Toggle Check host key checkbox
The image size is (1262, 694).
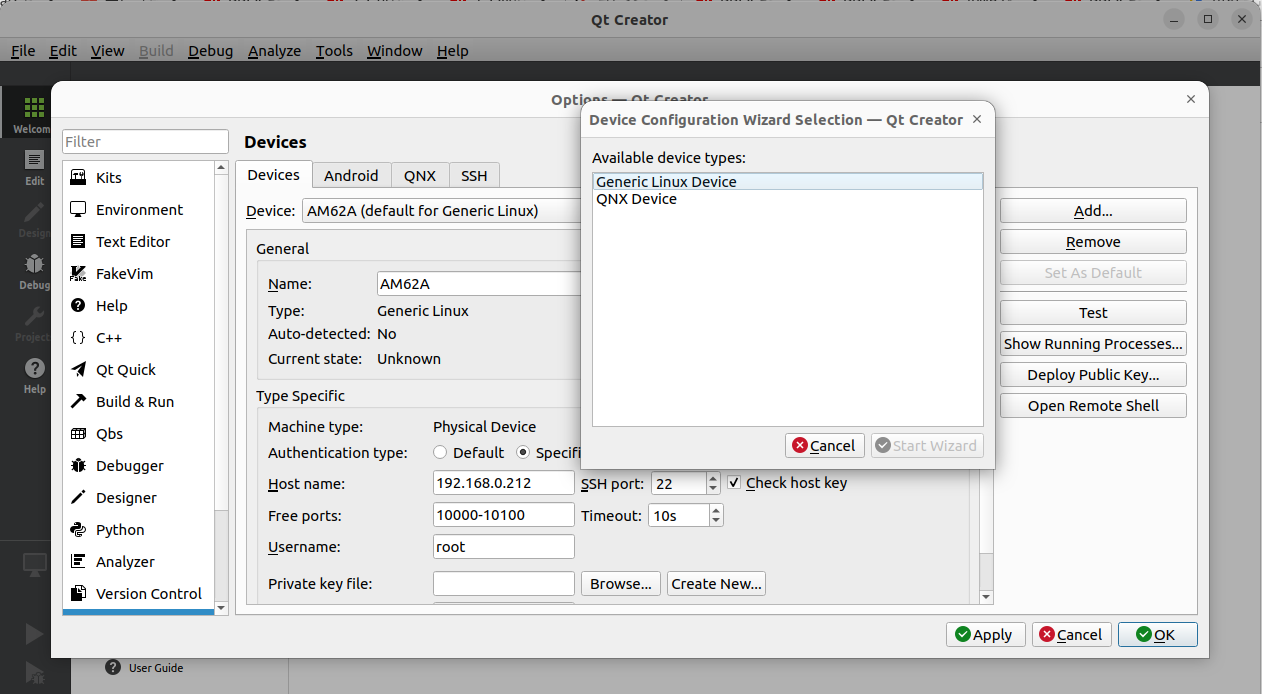(x=735, y=483)
